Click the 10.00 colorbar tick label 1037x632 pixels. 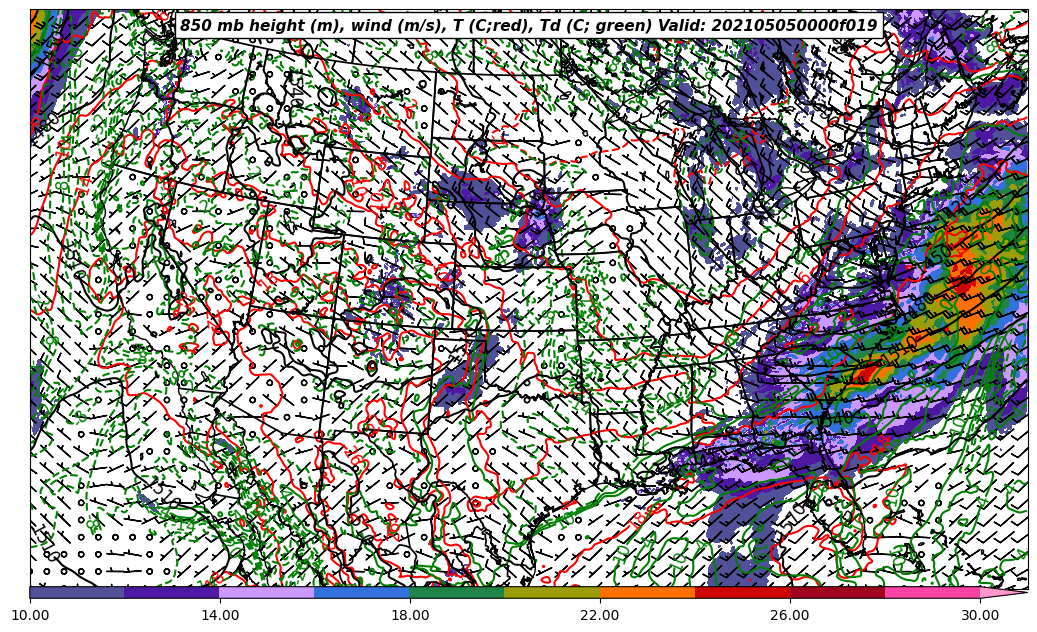(x=30, y=615)
